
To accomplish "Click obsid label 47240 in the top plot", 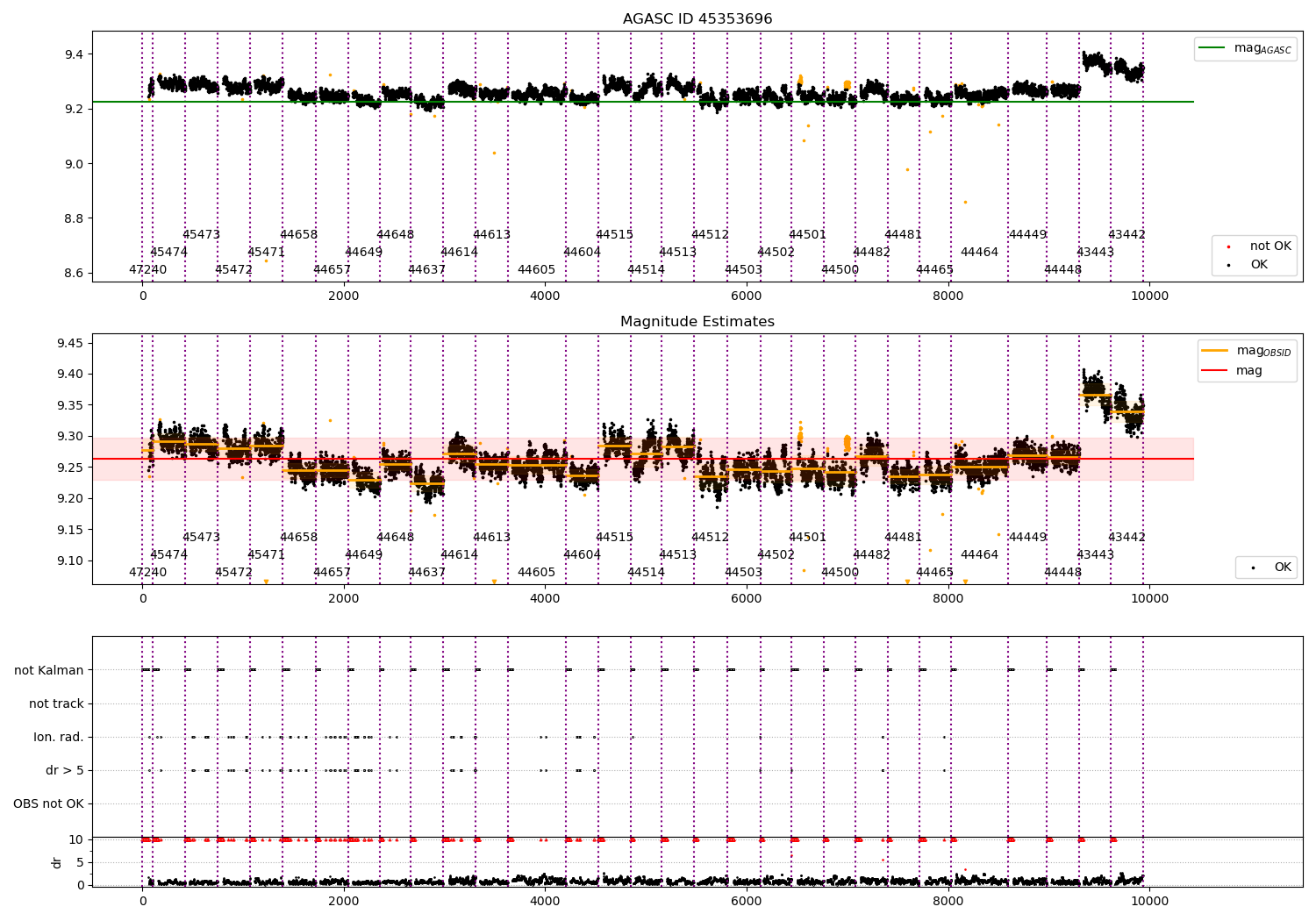I will click(147, 269).
